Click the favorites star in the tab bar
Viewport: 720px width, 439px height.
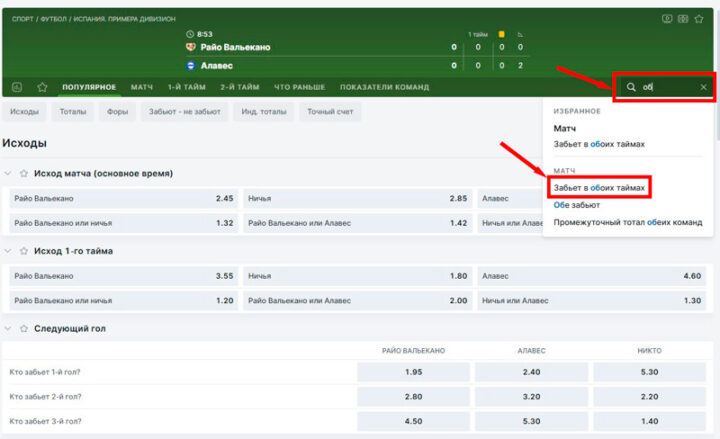click(42, 87)
